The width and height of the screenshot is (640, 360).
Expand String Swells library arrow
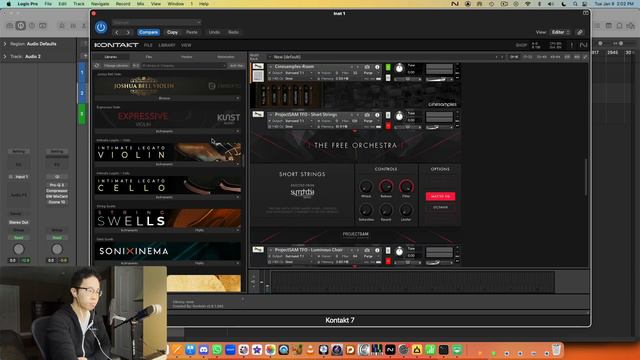pos(238,230)
